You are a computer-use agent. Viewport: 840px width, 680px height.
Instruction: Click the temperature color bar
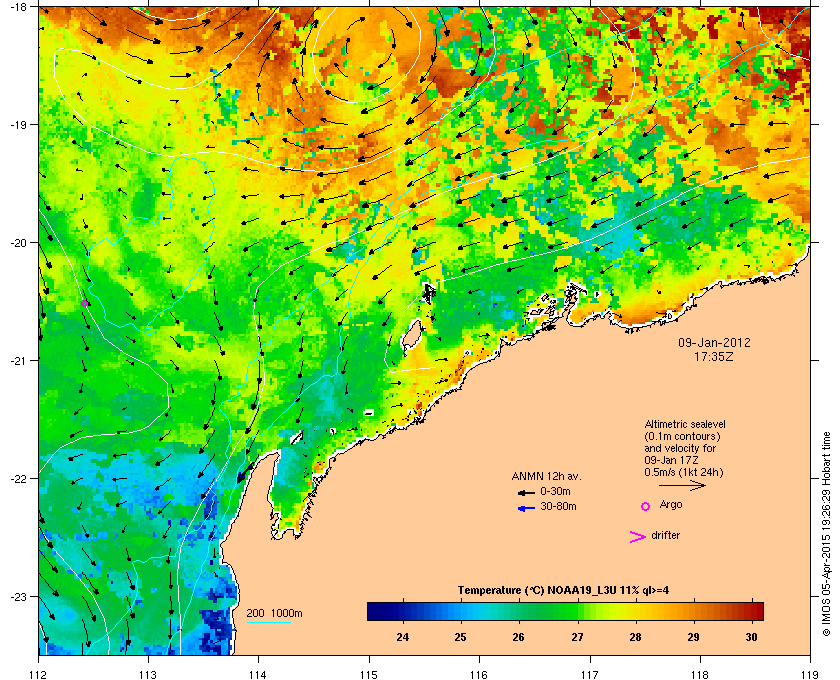tap(565, 611)
